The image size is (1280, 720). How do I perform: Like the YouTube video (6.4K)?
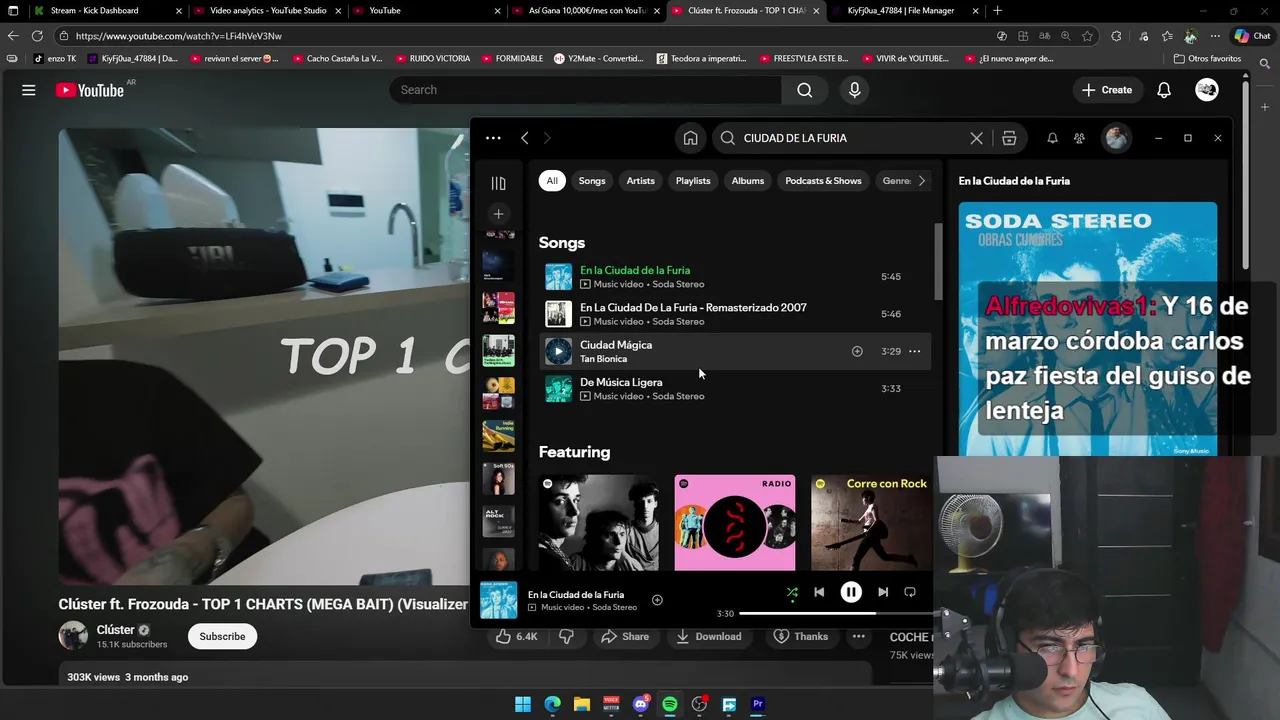(x=517, y=636)
